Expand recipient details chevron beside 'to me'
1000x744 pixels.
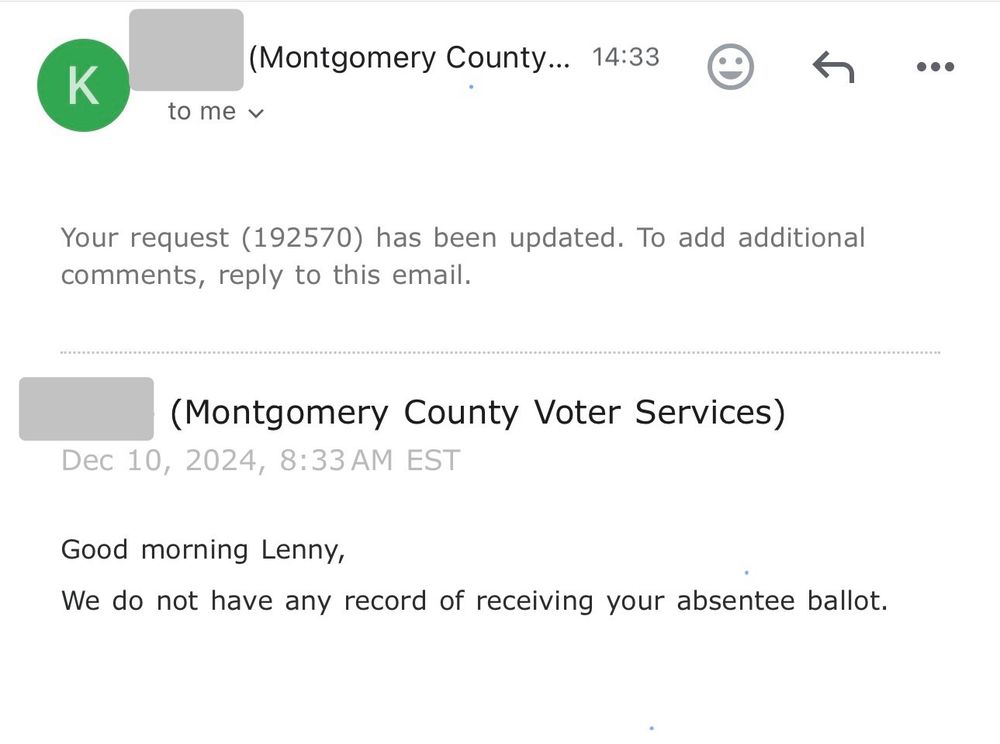pos(256,113)
